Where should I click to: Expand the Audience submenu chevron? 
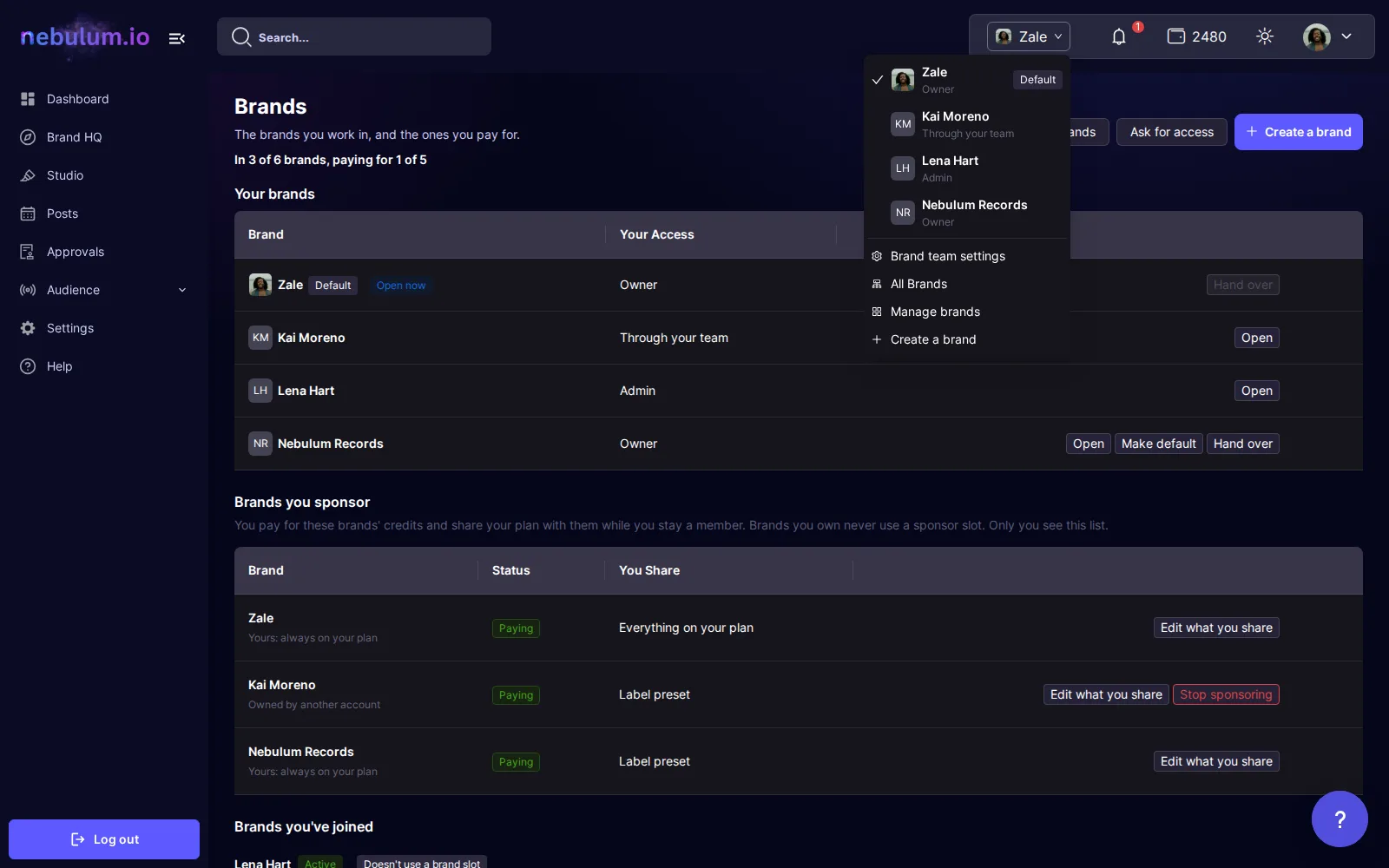(182, 290)
